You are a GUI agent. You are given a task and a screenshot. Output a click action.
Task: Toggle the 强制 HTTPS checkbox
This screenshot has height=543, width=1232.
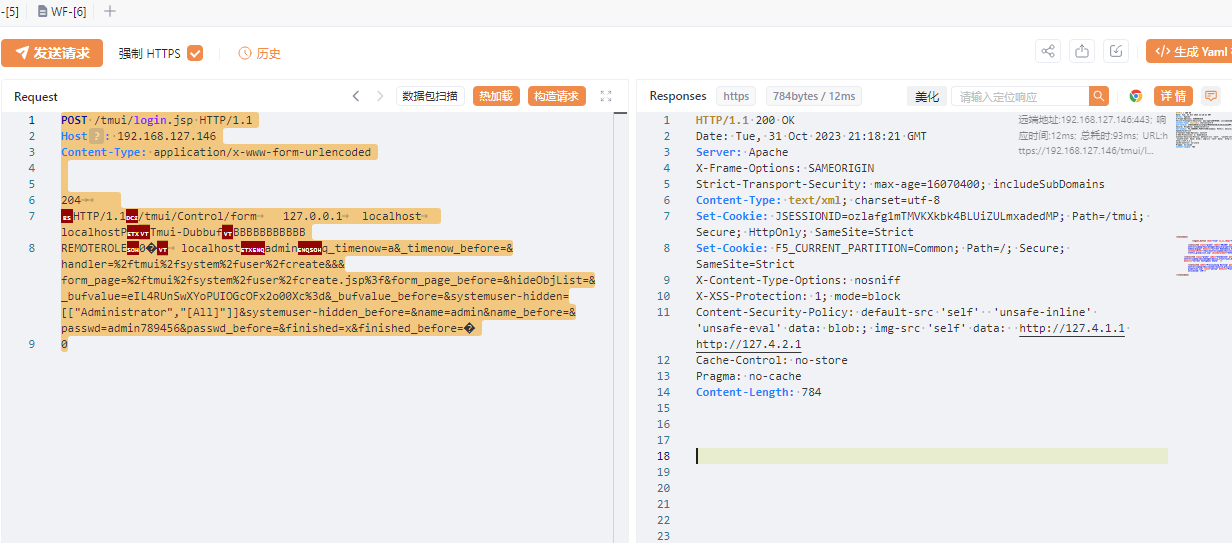[x=195, y=53]
